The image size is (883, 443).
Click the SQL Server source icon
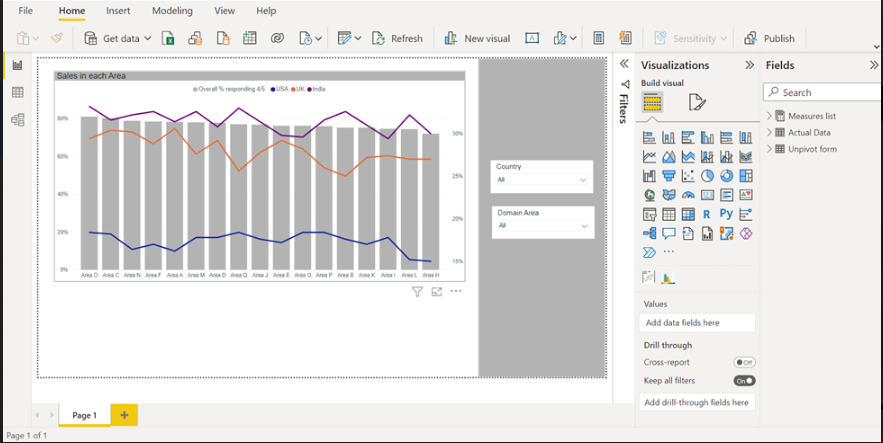click(223, 38)
